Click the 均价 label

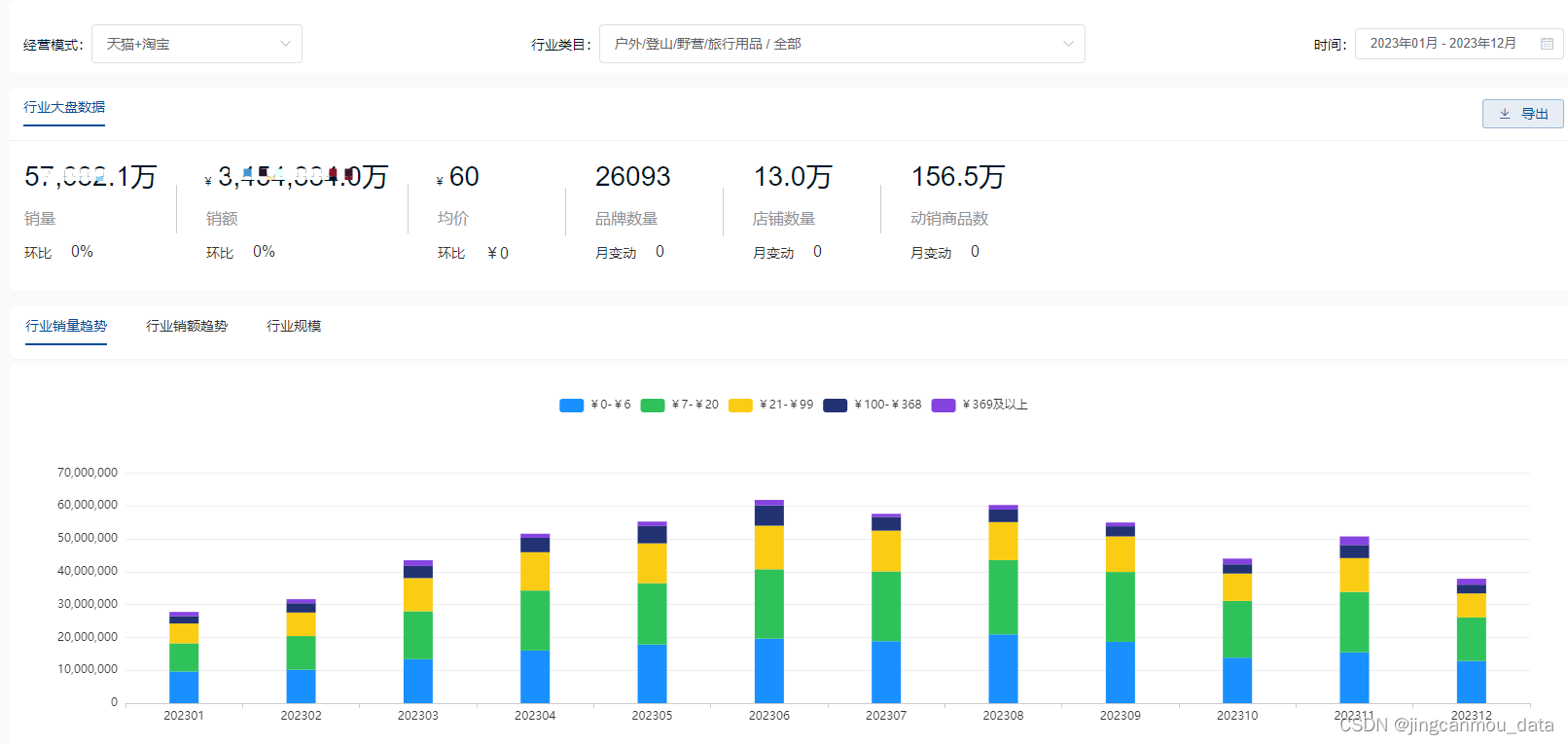click(x=453, y=219)
